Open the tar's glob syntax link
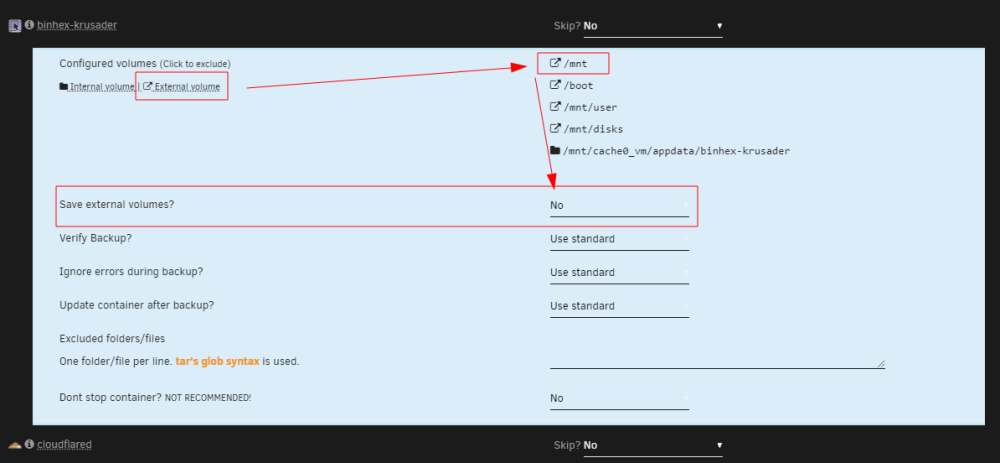Screen dimensions: 1000x463 coord(217,361)
